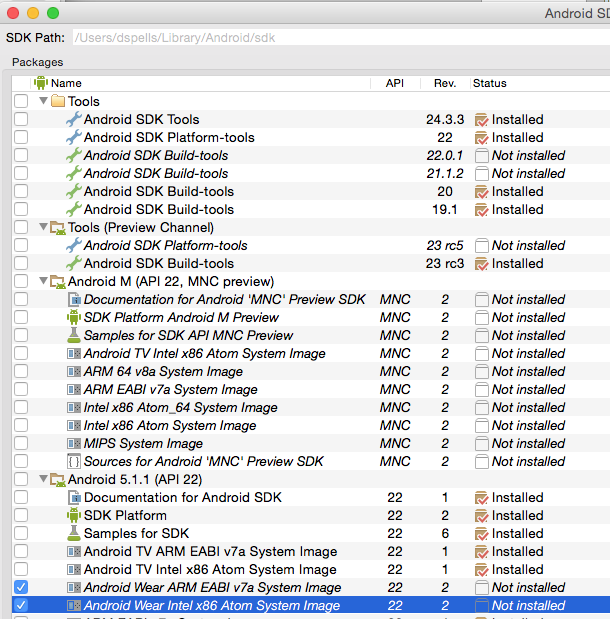Click the SDK Platform Android M Preview robot icon
610x619 pixels.
coord(74,317)
